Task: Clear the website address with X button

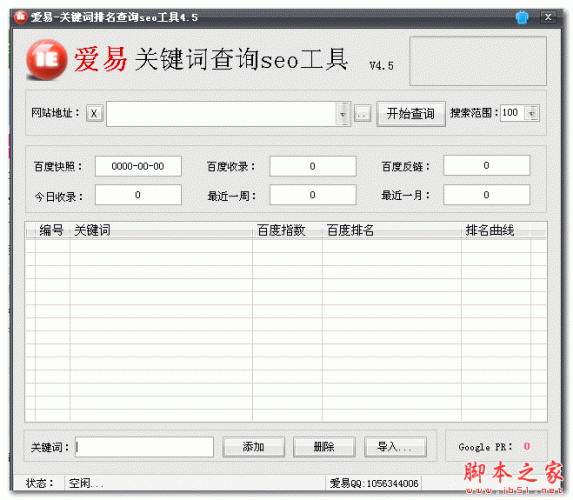Action: pyautogui.click(x=94, y=114)
